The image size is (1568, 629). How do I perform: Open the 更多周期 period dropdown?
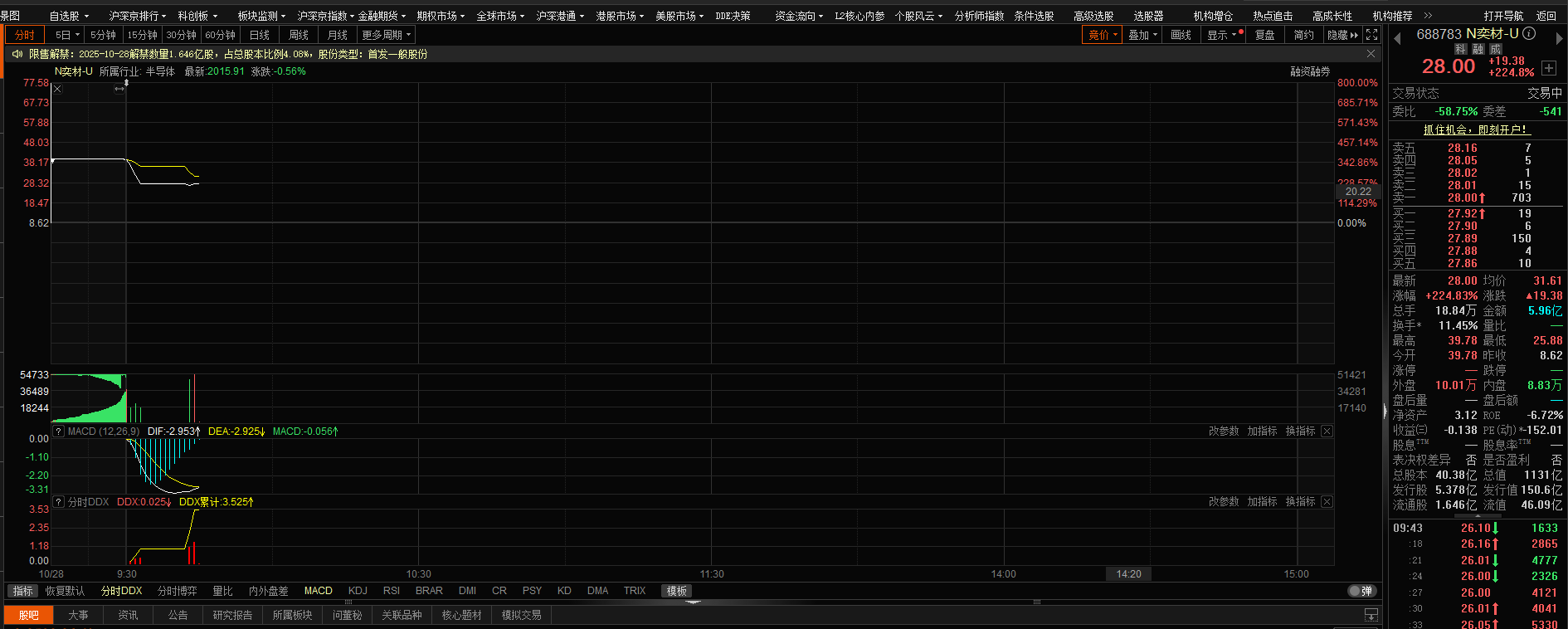[x=386, y=35]
